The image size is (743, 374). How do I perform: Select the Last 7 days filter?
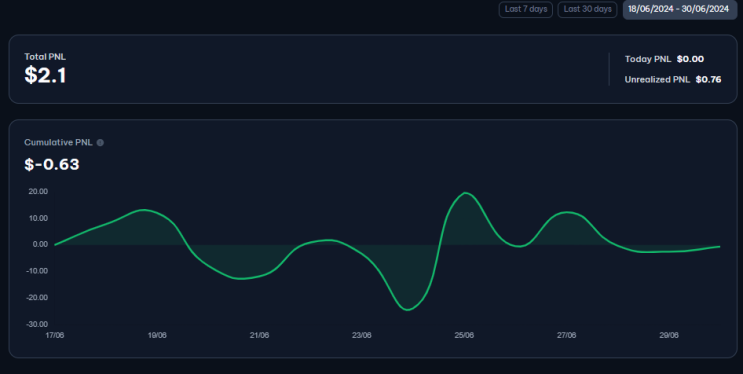tap(526, 9)
